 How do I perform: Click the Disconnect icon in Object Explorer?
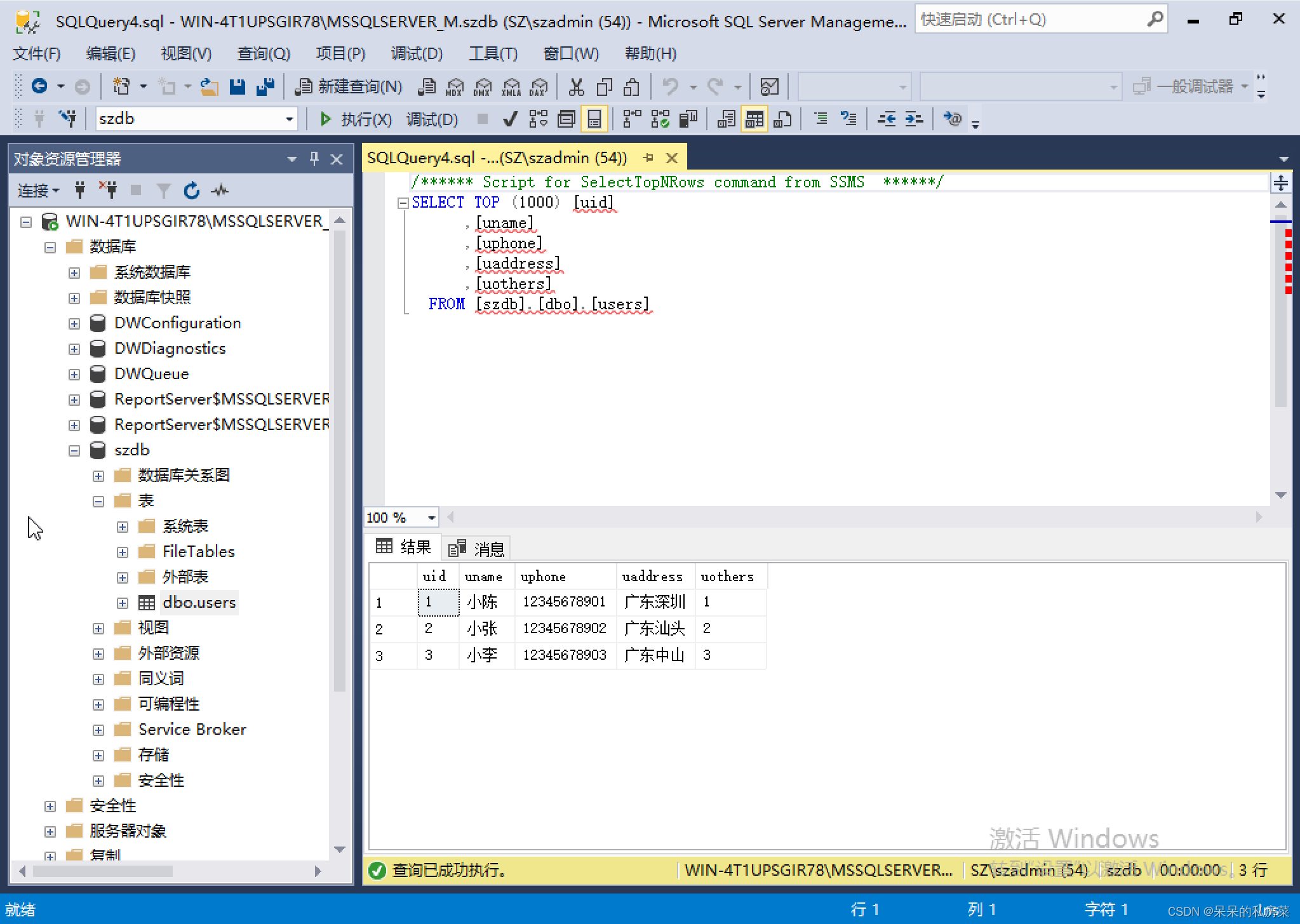click(x=108, y=190)
